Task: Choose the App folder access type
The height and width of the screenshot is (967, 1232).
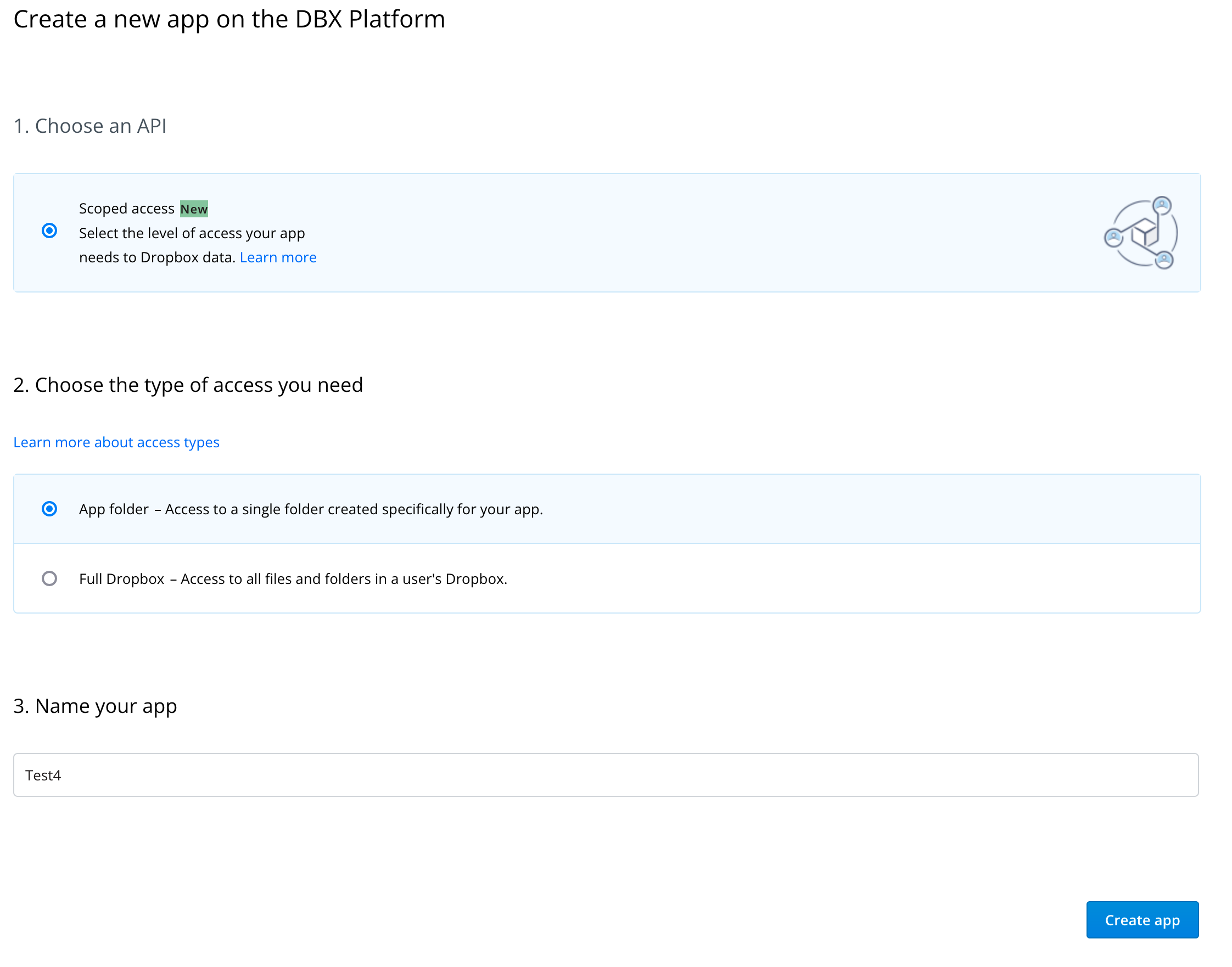Action: point(51,509)
